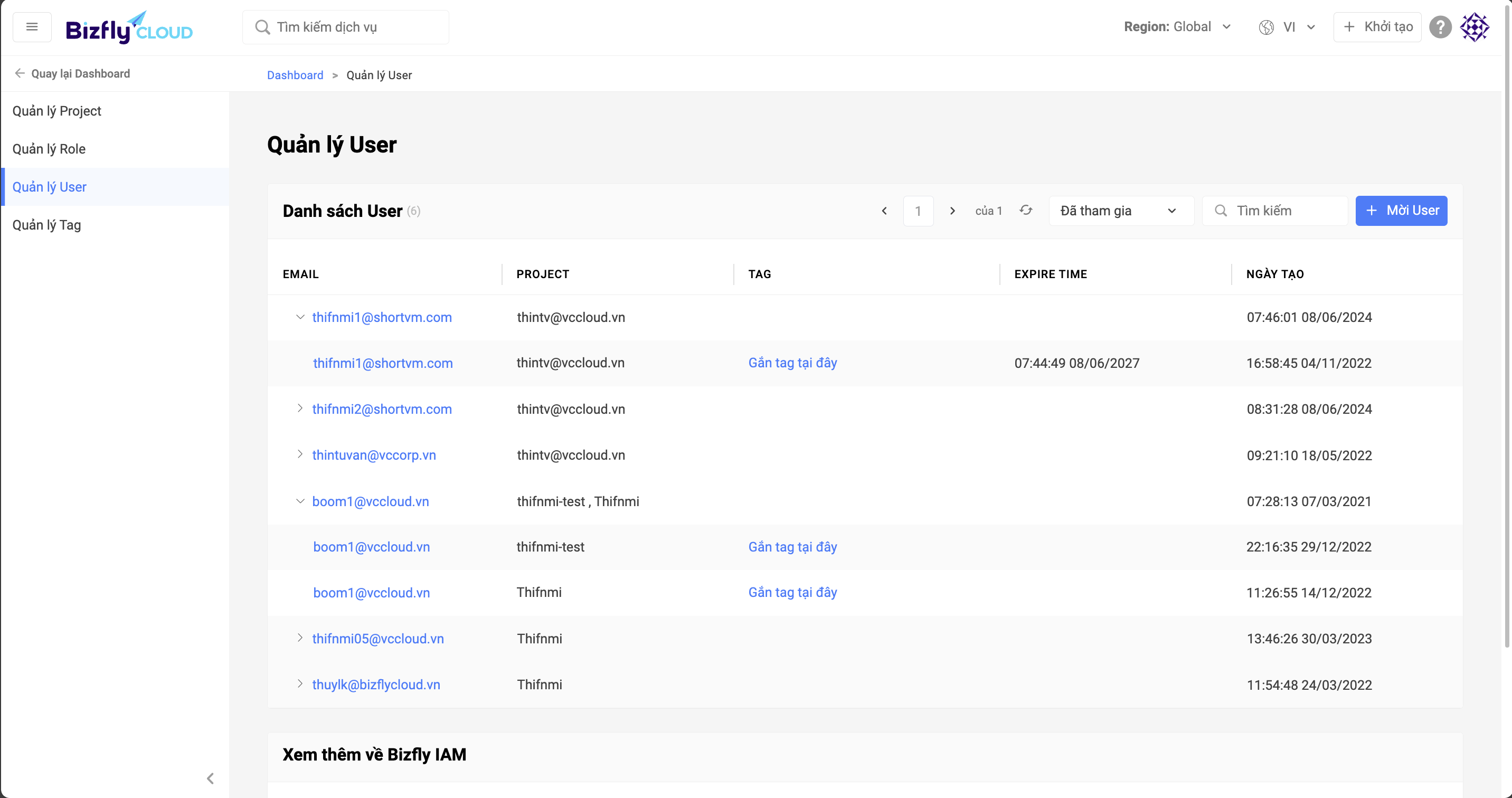The width and height of the screenshot is (1512, 798).
Task: Go to next page arrow
Action: coord(952,211)
